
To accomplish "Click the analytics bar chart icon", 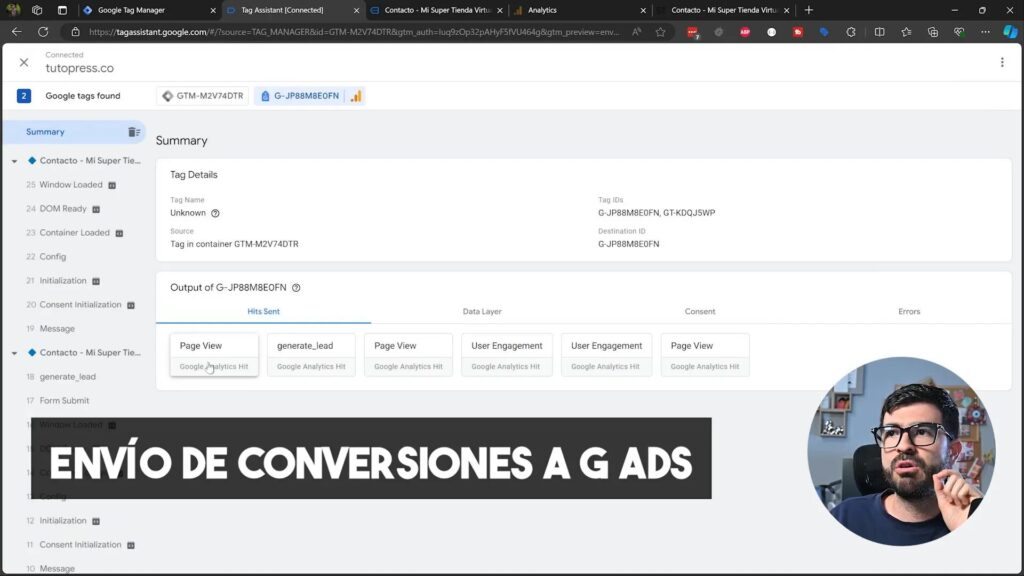I will [x=356, y=96].
